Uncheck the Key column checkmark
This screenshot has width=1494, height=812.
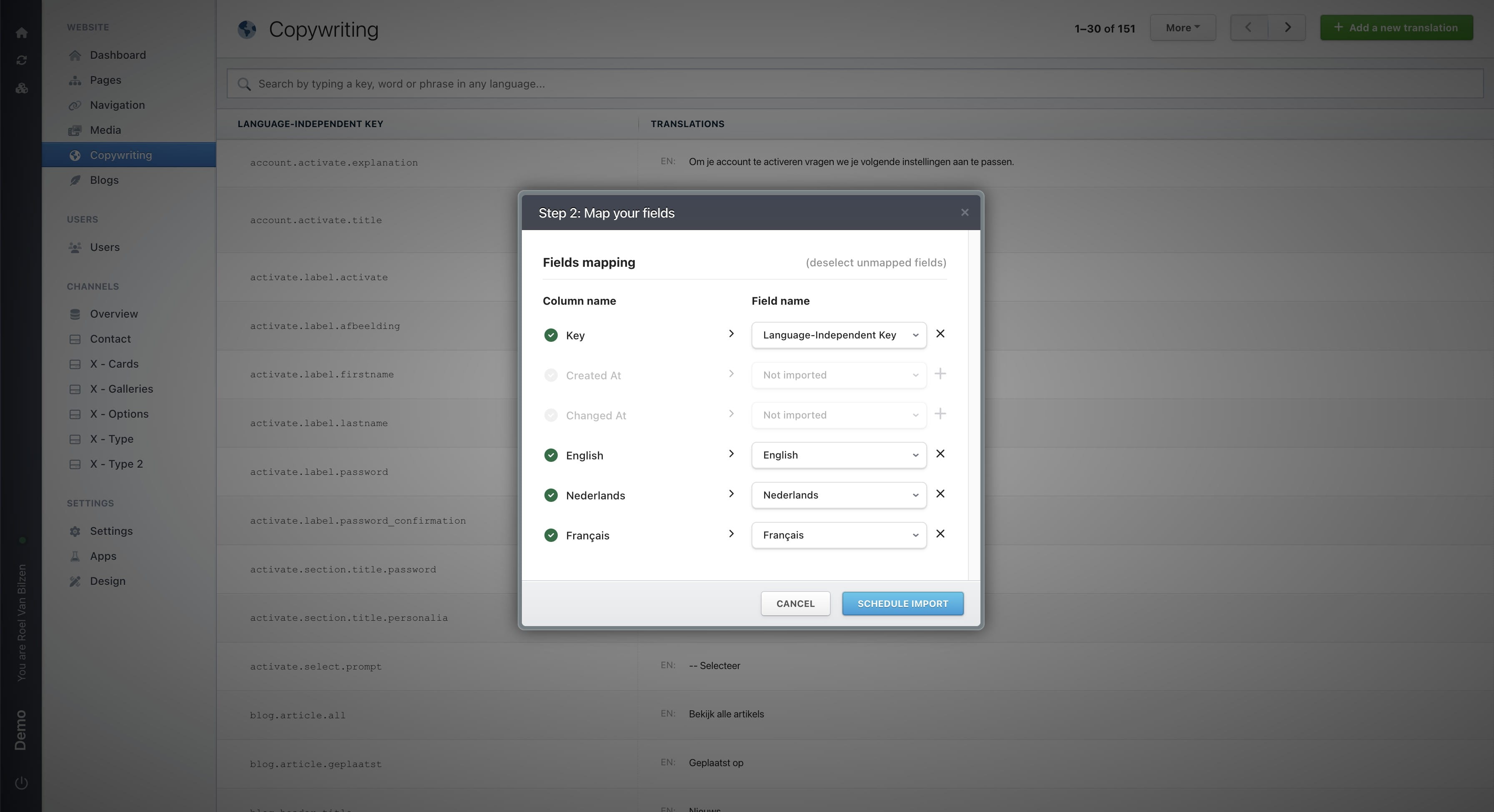[550, 335]
